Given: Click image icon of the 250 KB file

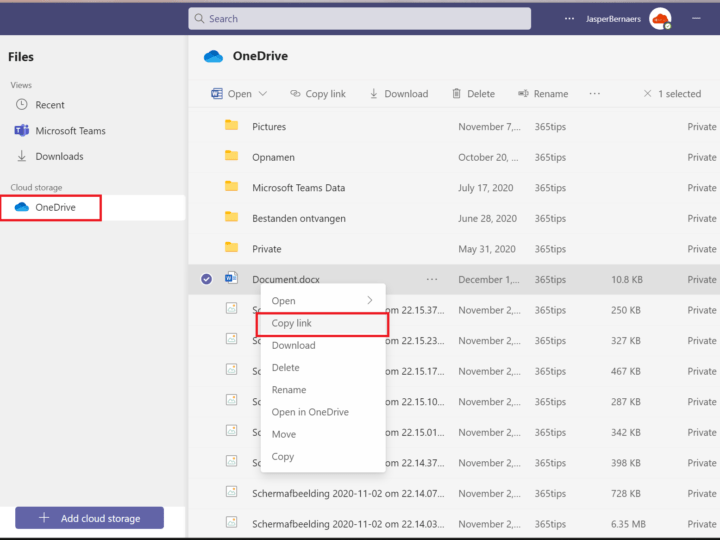Looking at the screenshot, I should point(231,308).
